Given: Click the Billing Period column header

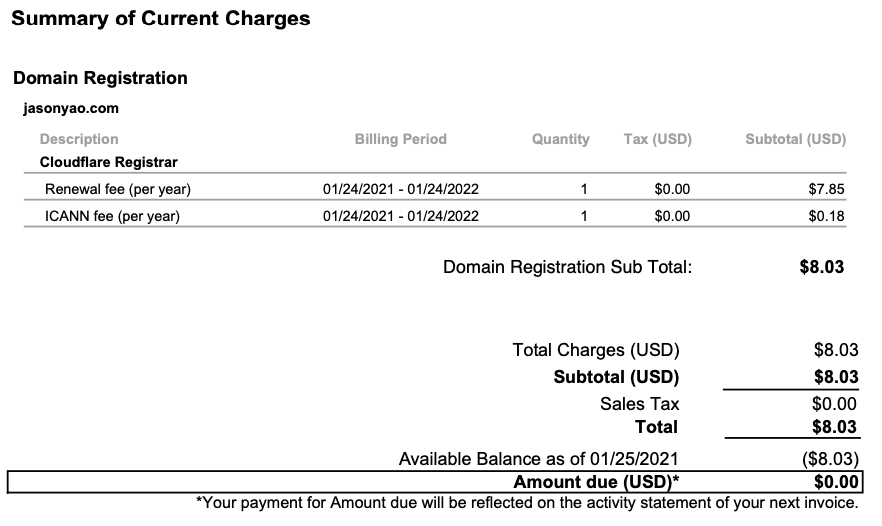Looking at the screenshot, I should 400,139.
